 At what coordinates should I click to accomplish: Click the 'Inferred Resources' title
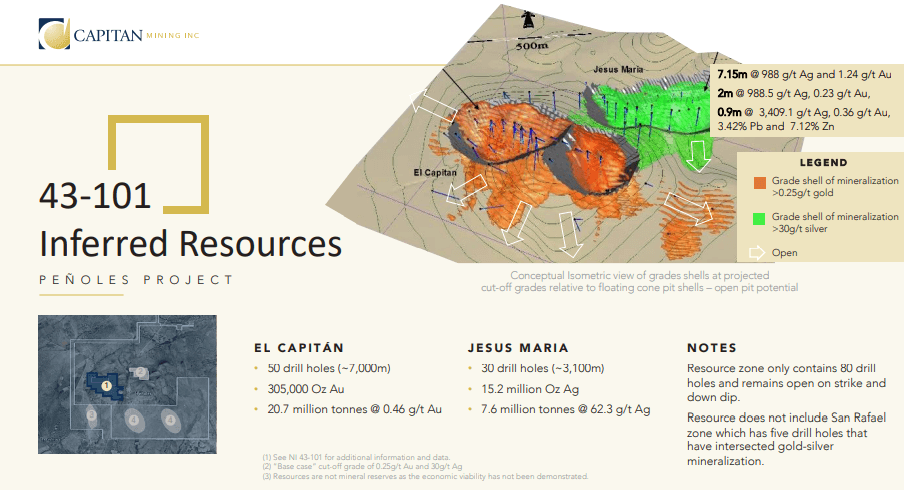(190, 243)
